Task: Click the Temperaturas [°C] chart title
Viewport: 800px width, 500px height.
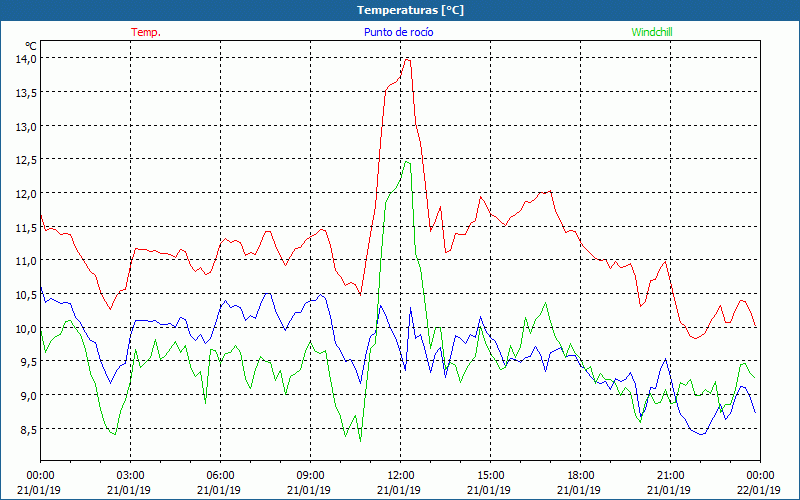Action: 410,10
